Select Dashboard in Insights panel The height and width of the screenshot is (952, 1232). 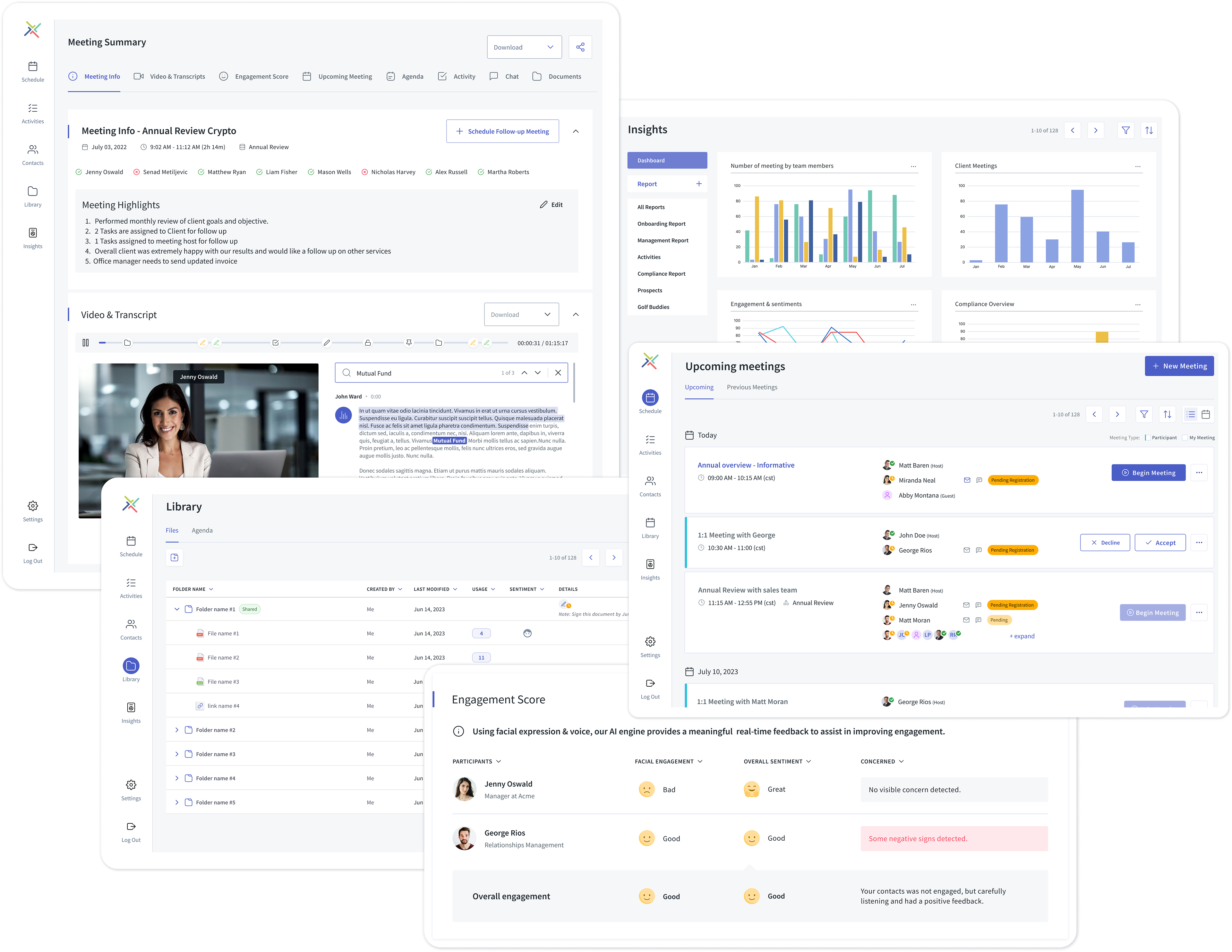click(x=667, y=160)
